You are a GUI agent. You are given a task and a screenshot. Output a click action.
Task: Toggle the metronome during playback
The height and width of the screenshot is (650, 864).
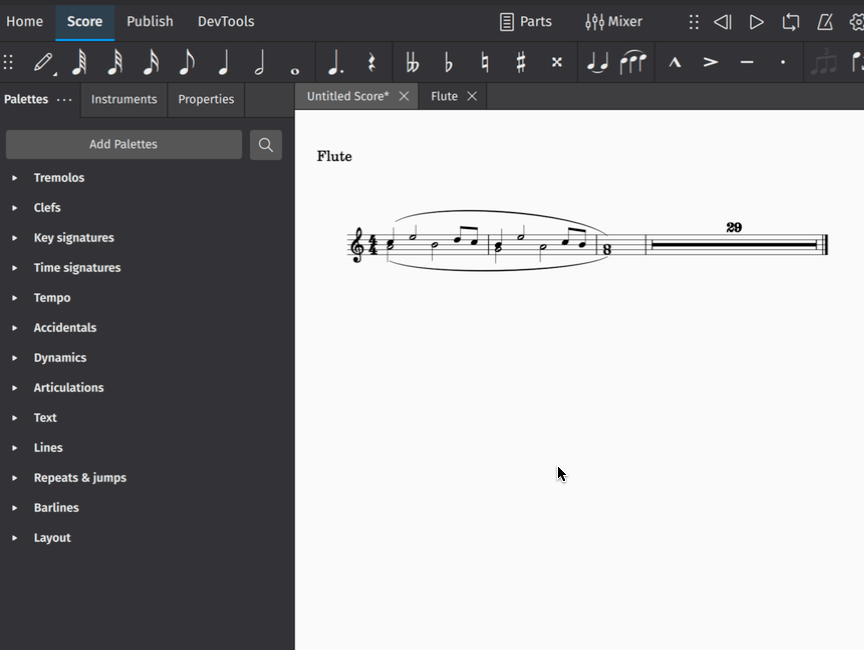824,21
